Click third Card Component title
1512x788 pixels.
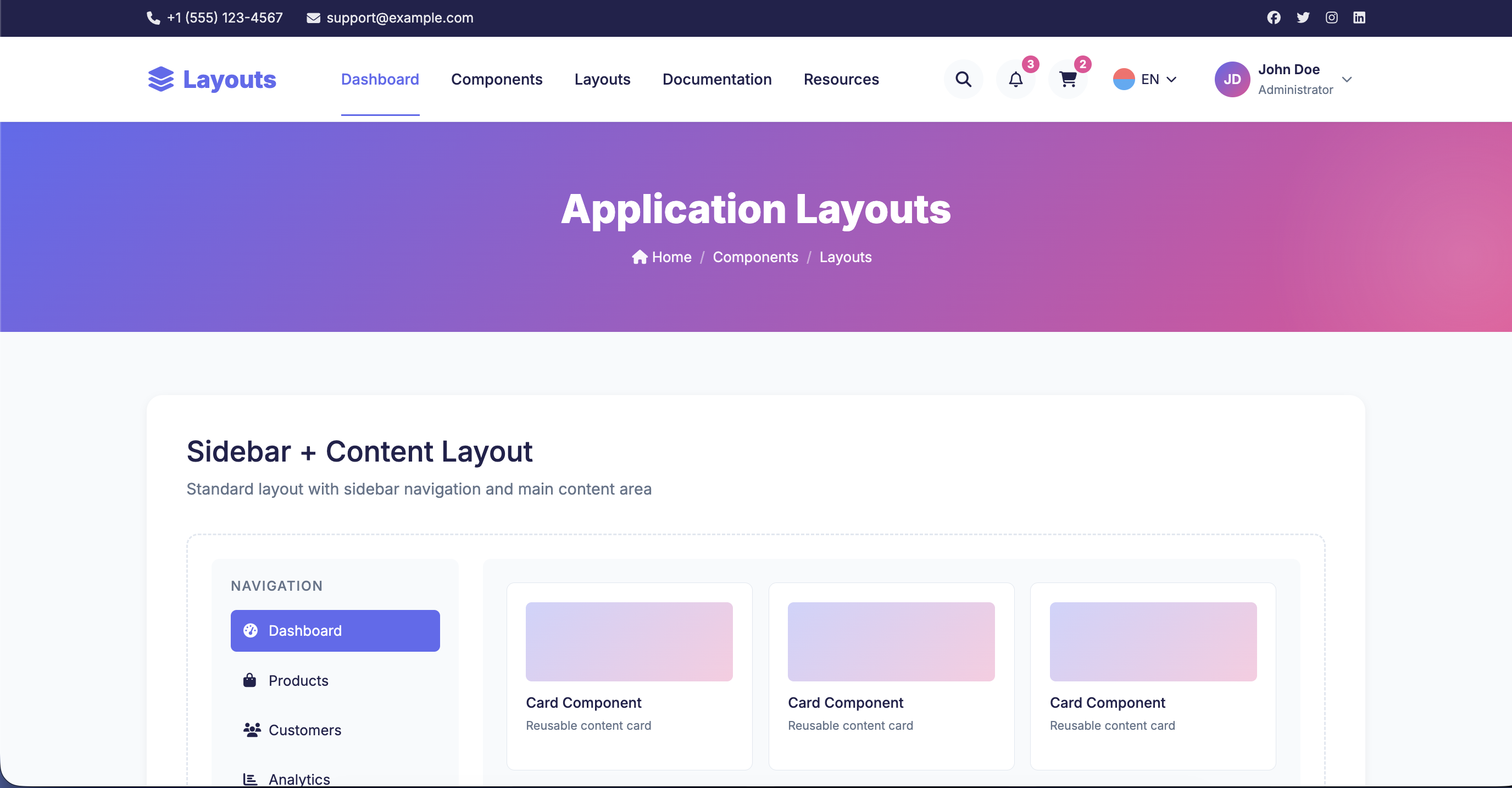click(1108, 703)
